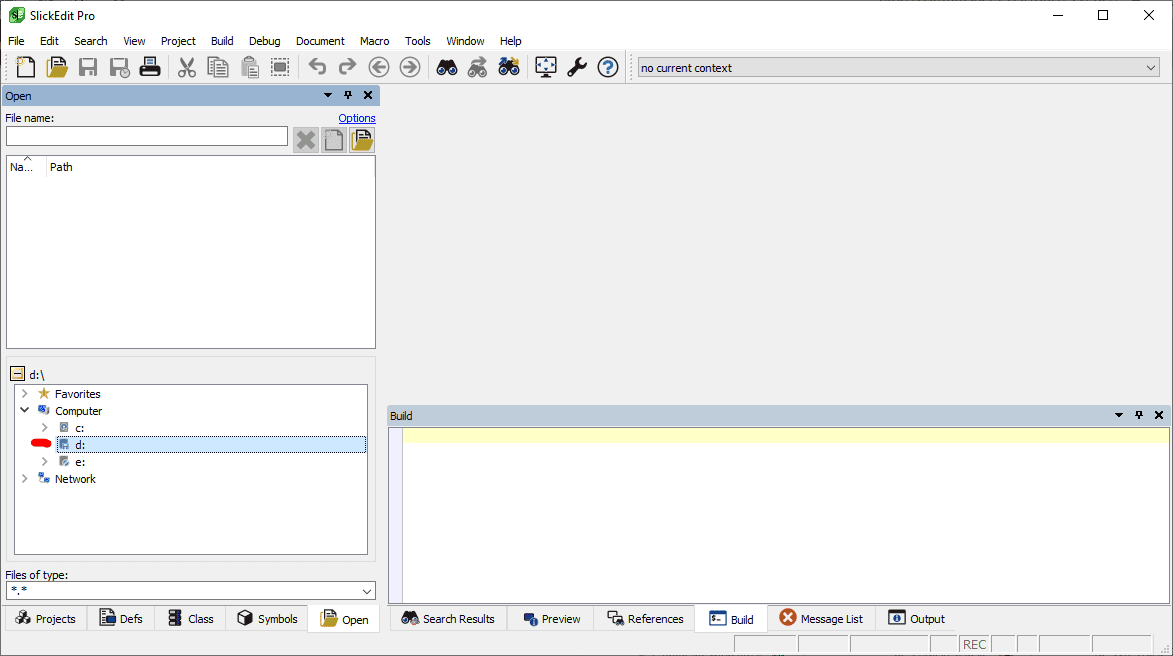
Task: Toggle the pin on the Open panel
Action: [348, 96]
